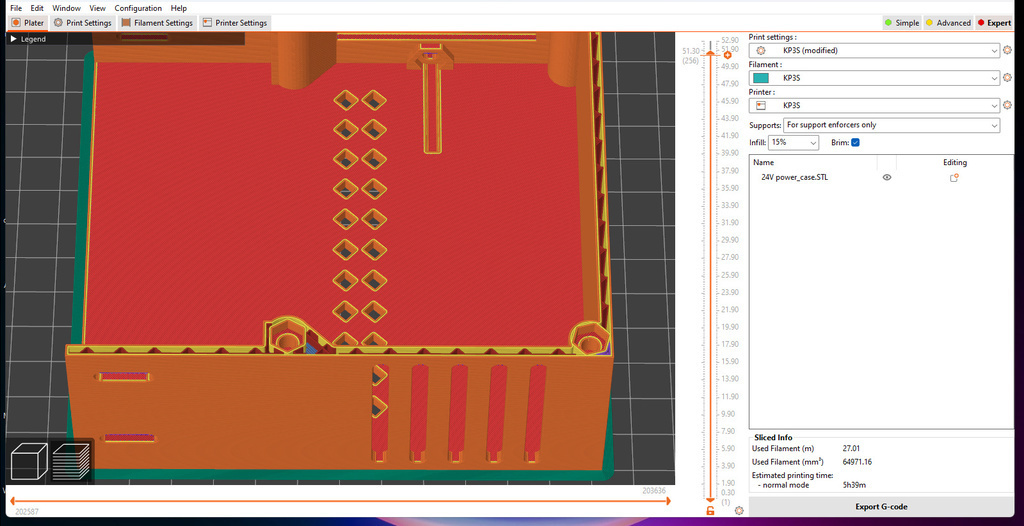The image size is (1024, 526).
Task: Switch to the 3D editor view cube
Action: [29, 463]
